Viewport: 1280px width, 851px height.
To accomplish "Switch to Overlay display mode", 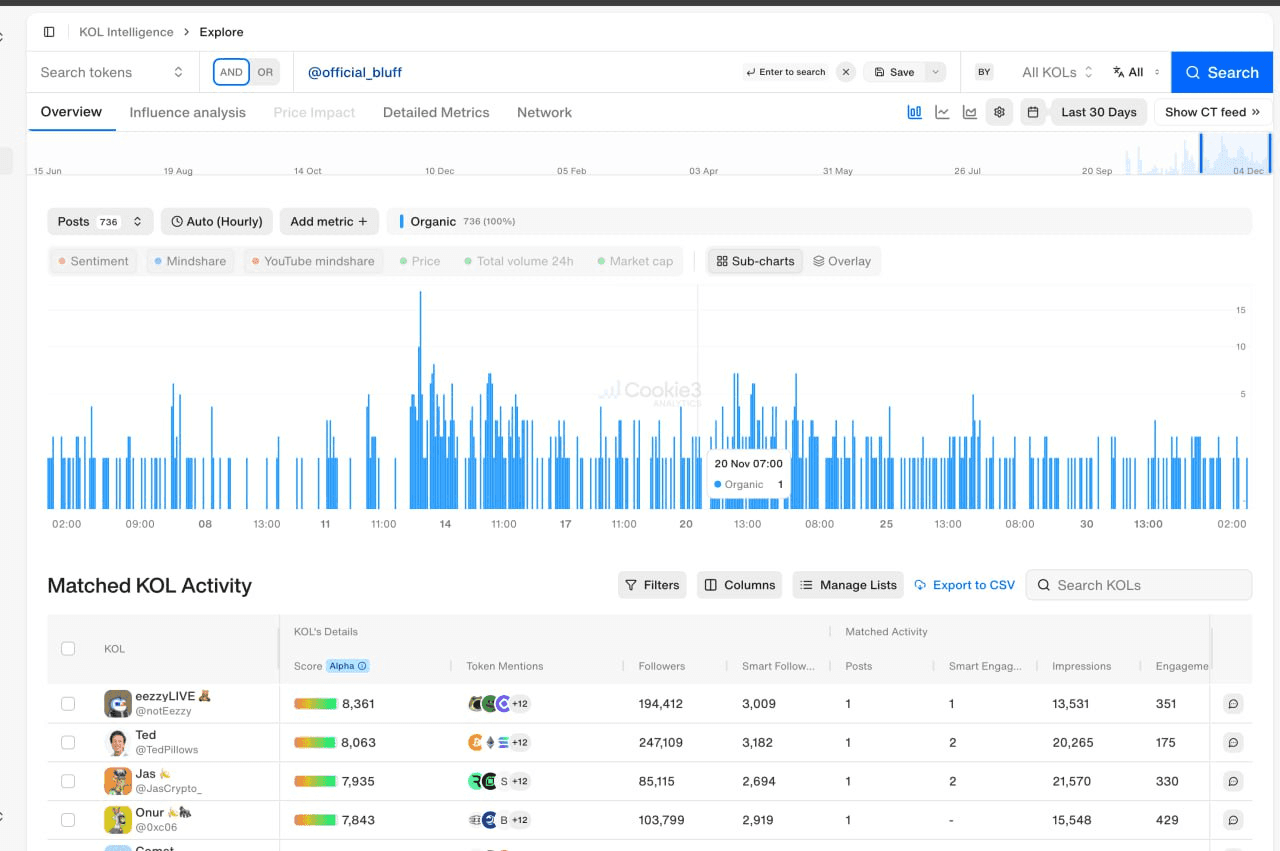I will (841, 261).
